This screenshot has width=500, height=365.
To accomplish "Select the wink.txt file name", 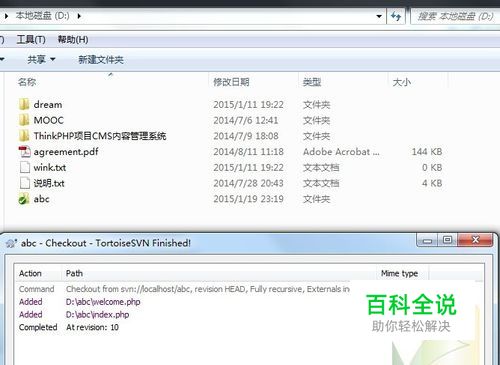I will point(50,167).
